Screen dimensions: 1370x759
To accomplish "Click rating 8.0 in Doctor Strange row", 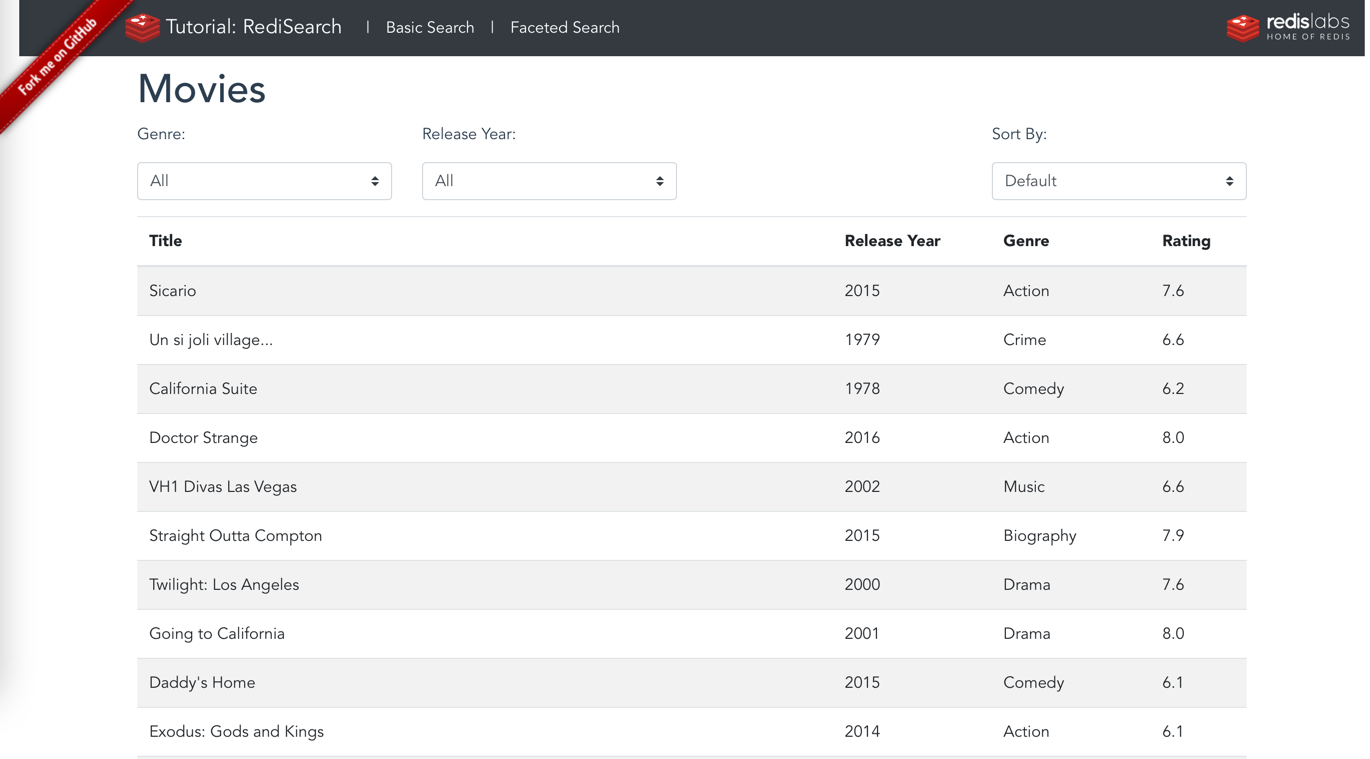I will click(x=1173, y=438).
